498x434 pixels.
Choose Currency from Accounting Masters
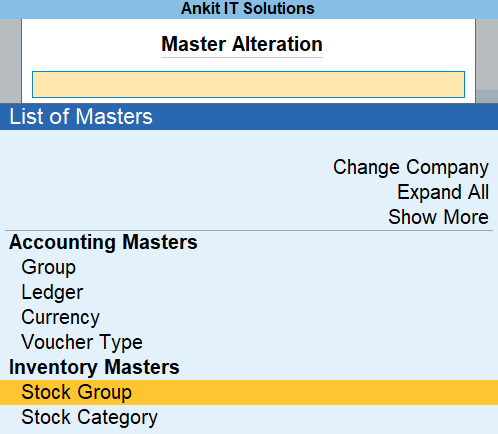coord(60,317)
